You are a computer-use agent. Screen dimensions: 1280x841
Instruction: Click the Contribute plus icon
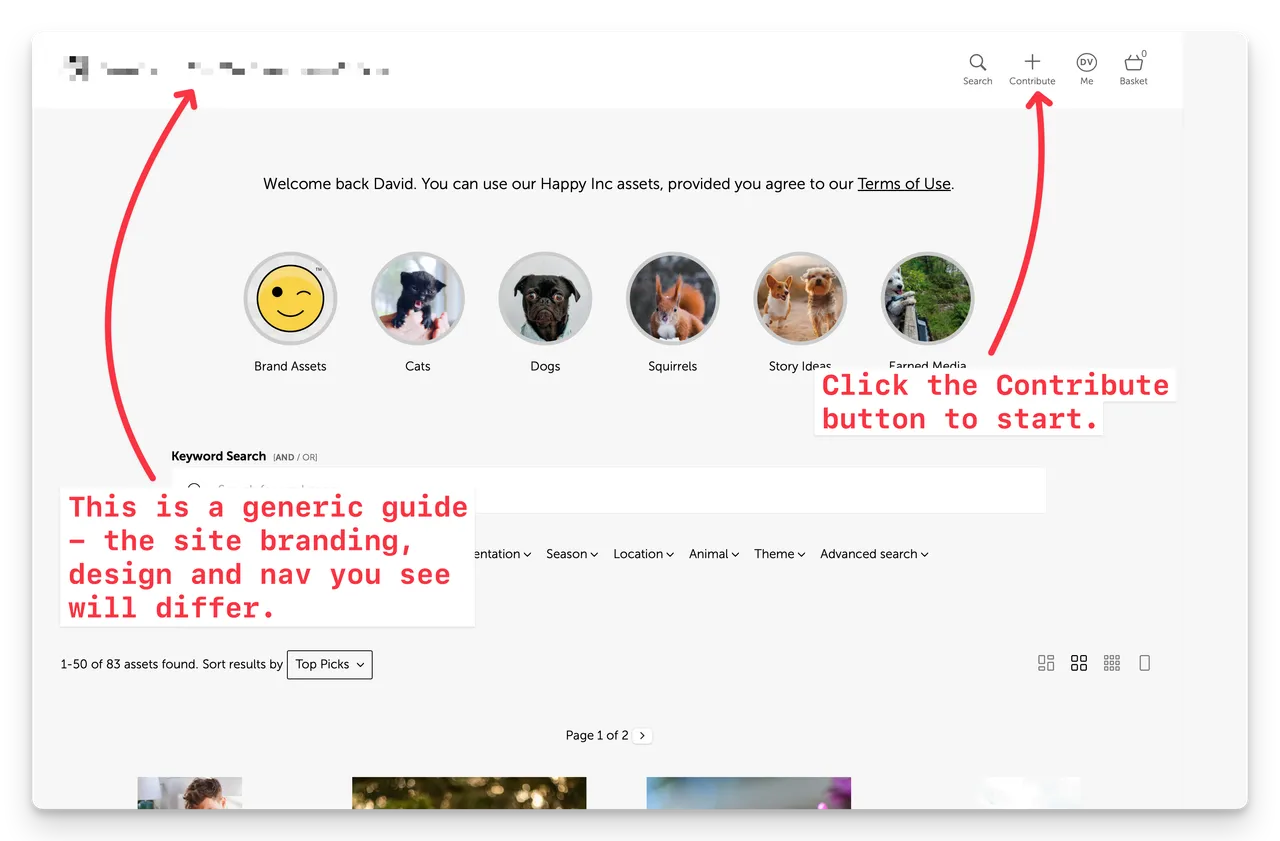pos(1032,62)
